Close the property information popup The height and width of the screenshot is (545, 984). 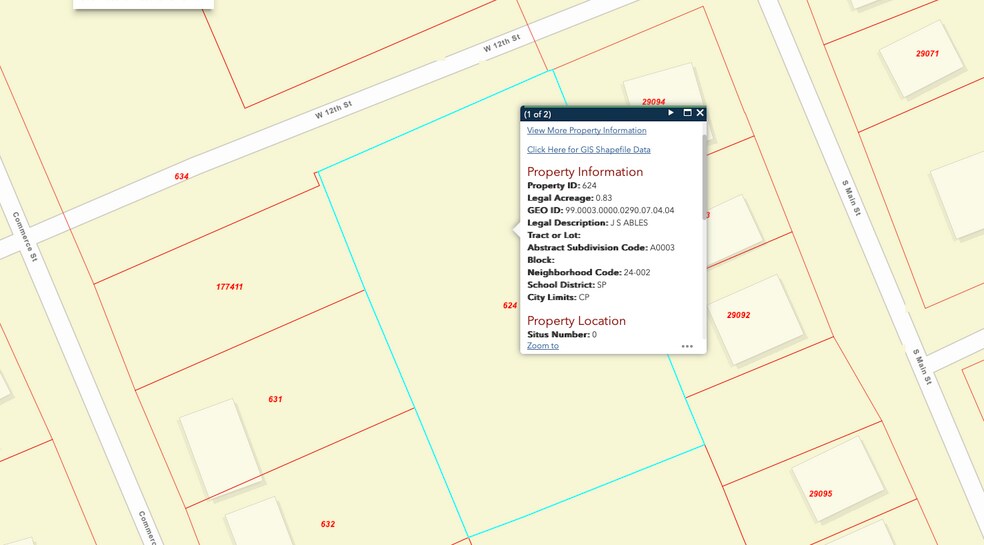[700, 113]
